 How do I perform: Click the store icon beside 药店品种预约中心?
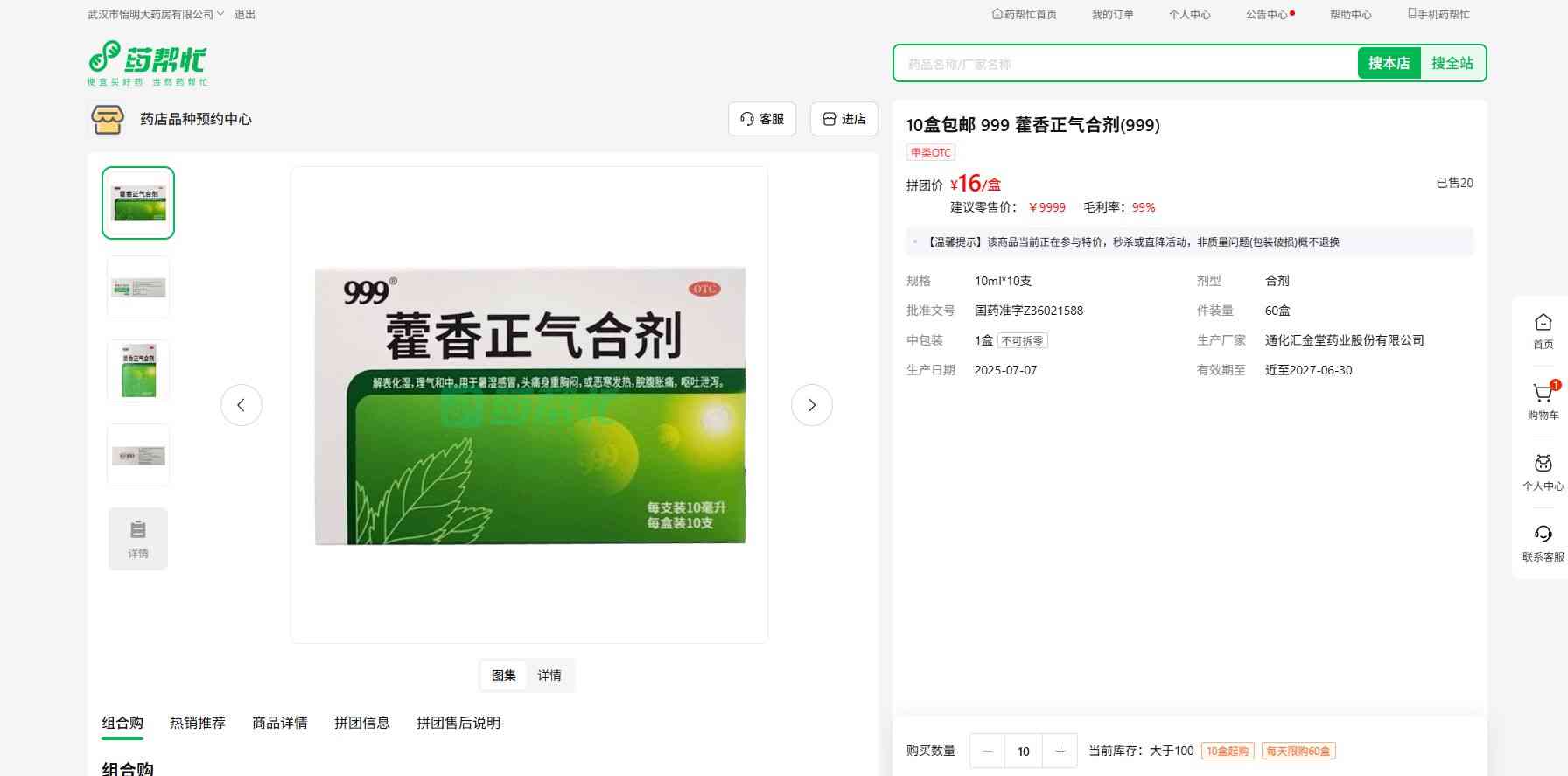click(108, 119)
